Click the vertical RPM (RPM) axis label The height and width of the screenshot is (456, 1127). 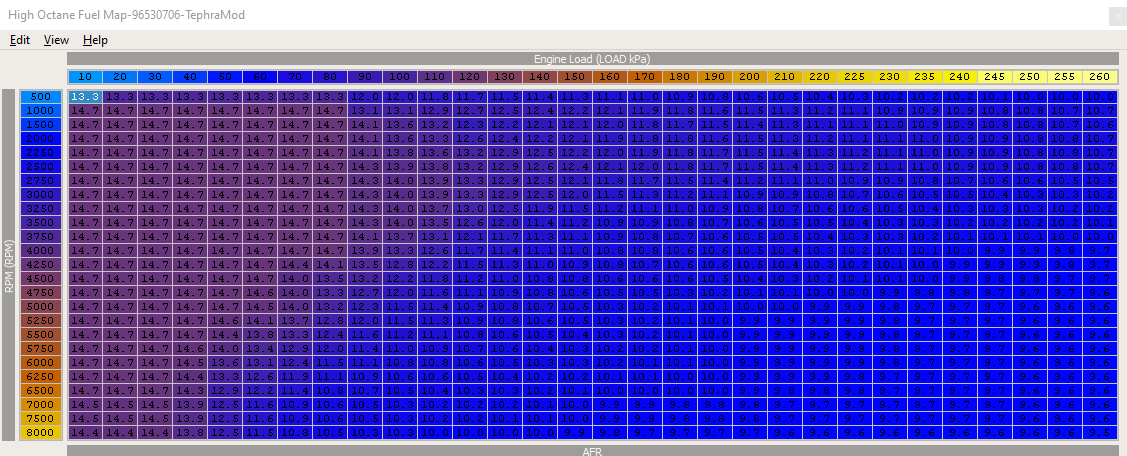point(9,265)
